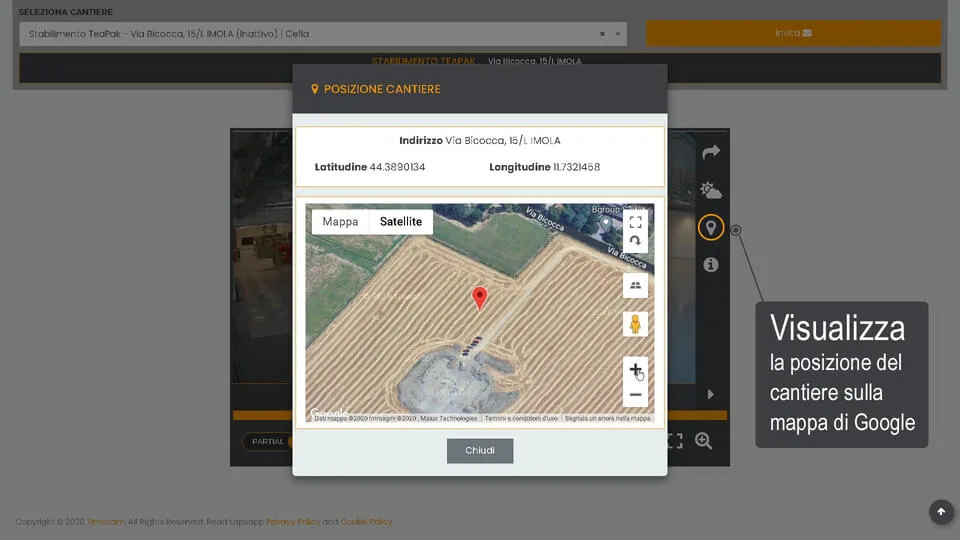The width and height of the screenshot is (960, 540).
Task: Expand the Seleziona Cantiere dropdown arrow
Action: click(618, 34)
